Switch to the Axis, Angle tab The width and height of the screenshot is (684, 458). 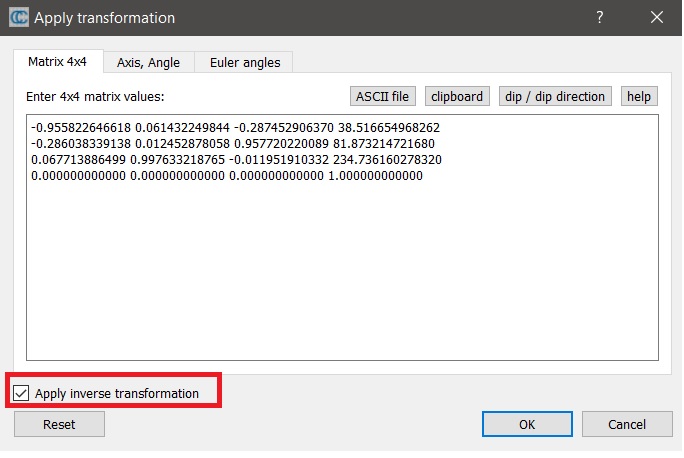tap(148, 62)
